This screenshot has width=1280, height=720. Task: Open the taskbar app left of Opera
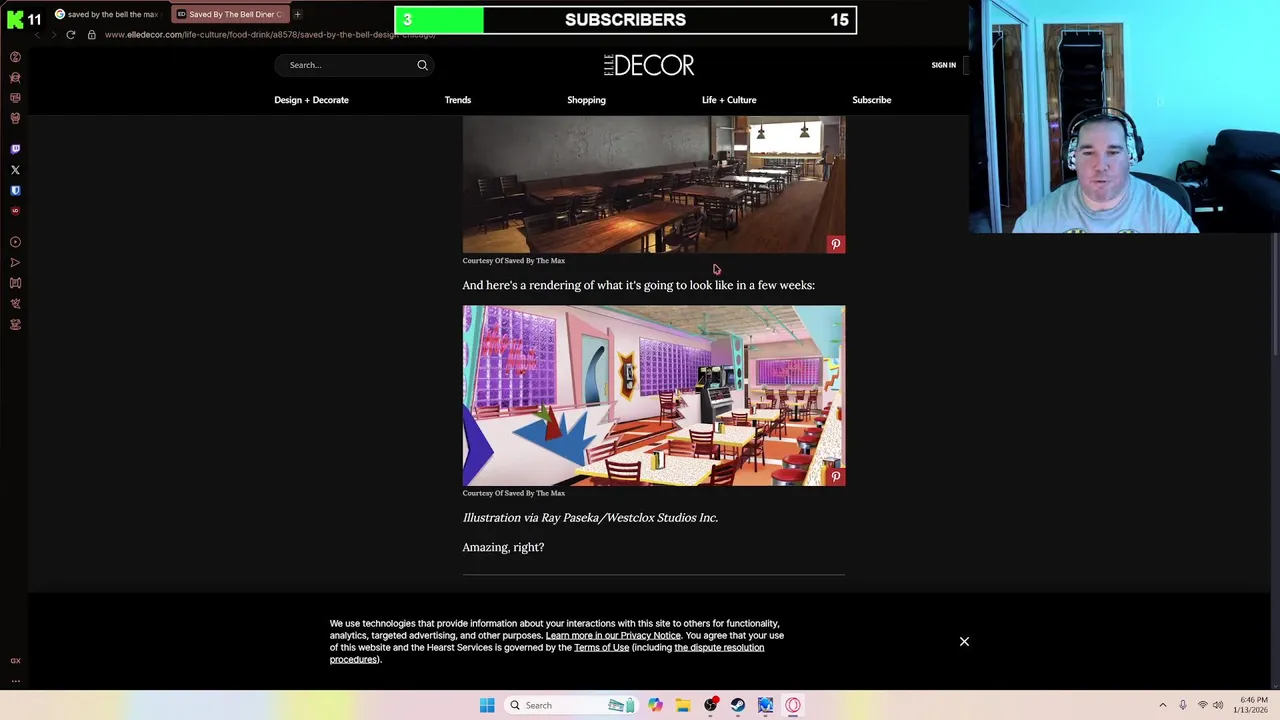coord(765,705)
